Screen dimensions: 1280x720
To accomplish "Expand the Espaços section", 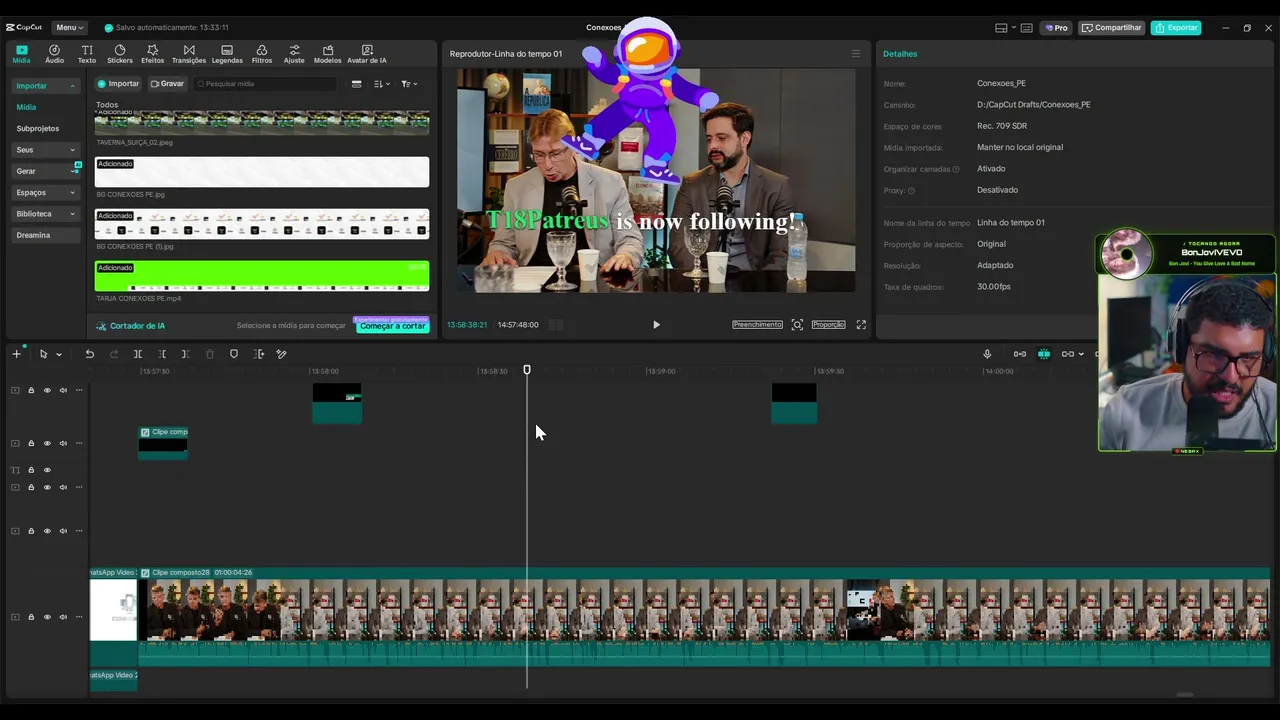I will click(x=46, y=192).
